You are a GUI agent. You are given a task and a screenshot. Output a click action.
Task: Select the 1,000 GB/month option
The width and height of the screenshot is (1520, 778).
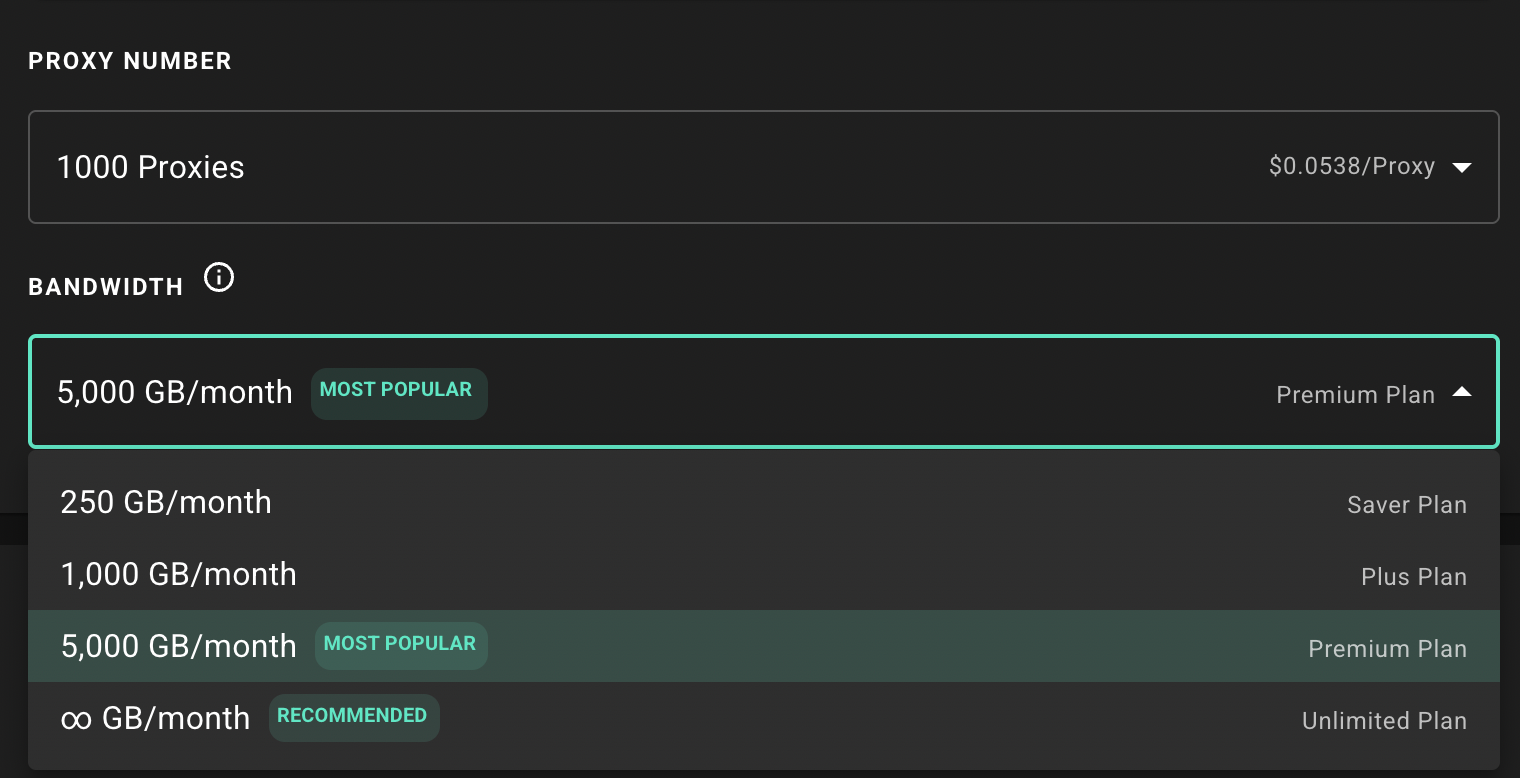(764, 574)
